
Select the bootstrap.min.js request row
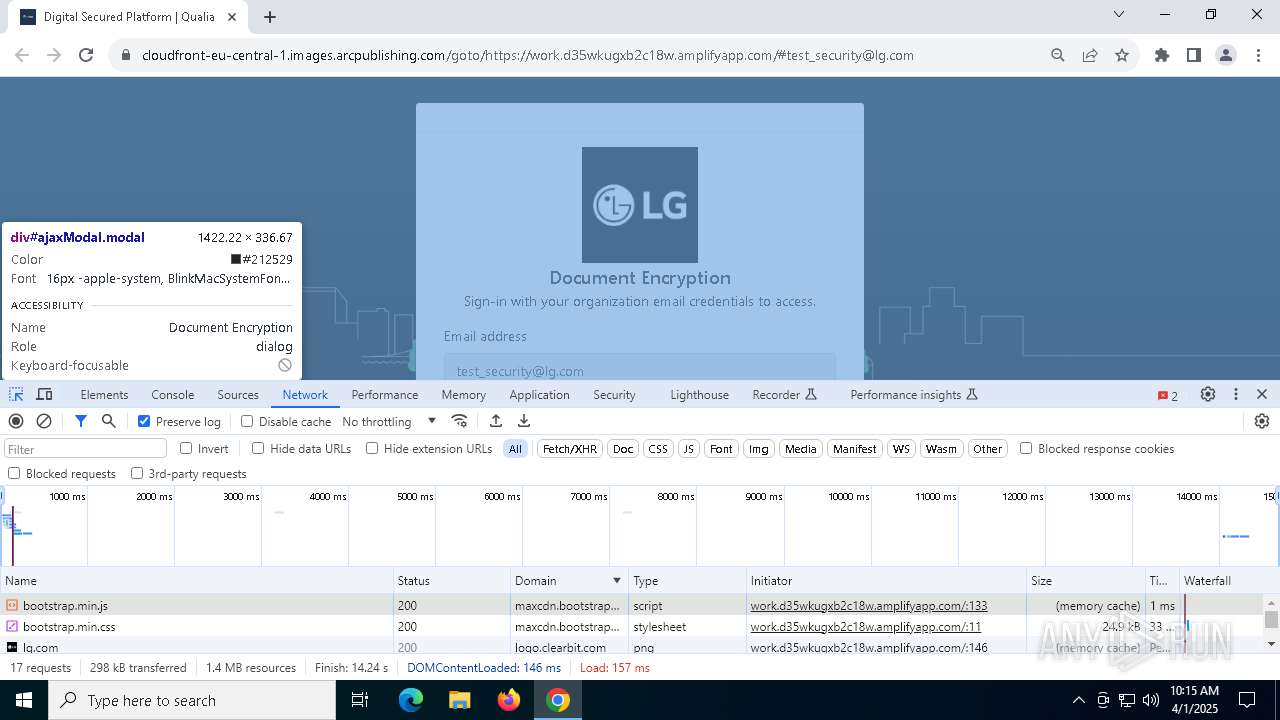[x=632, y=605]
